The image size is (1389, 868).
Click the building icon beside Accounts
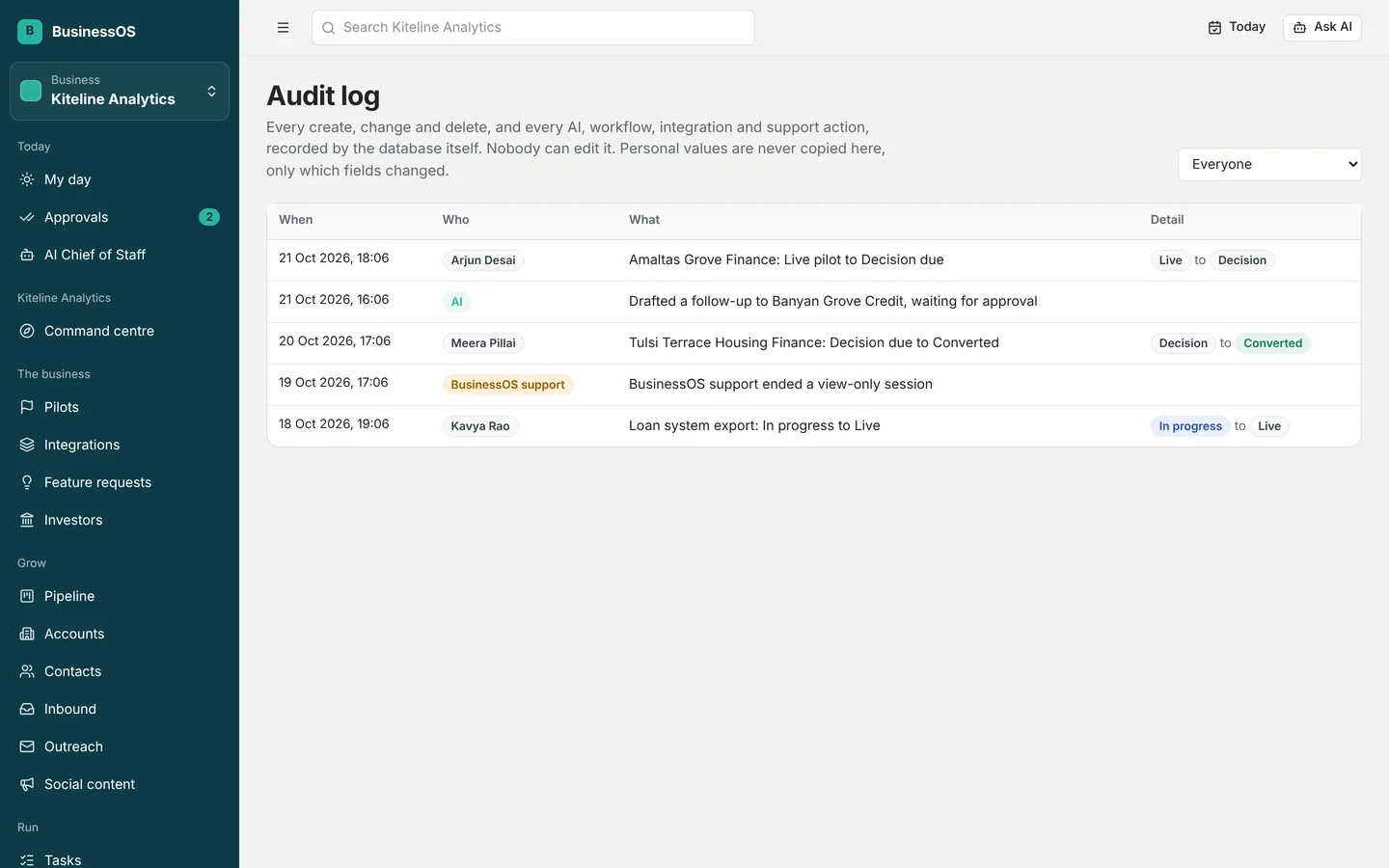click(27, 634)
